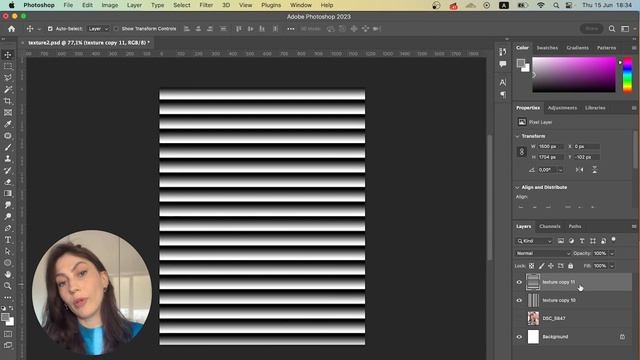640x360 pixels.
Task: Open the Fill slider dropdown arrow
Action: pos(612,266)
